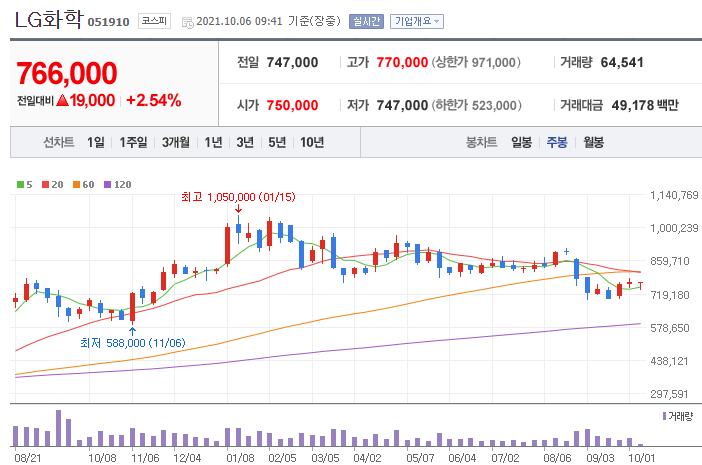Click the 최고 1,050,000 (01/15) chart annotation
Viewport: 702px width, 465px height.
pos(238,197)
